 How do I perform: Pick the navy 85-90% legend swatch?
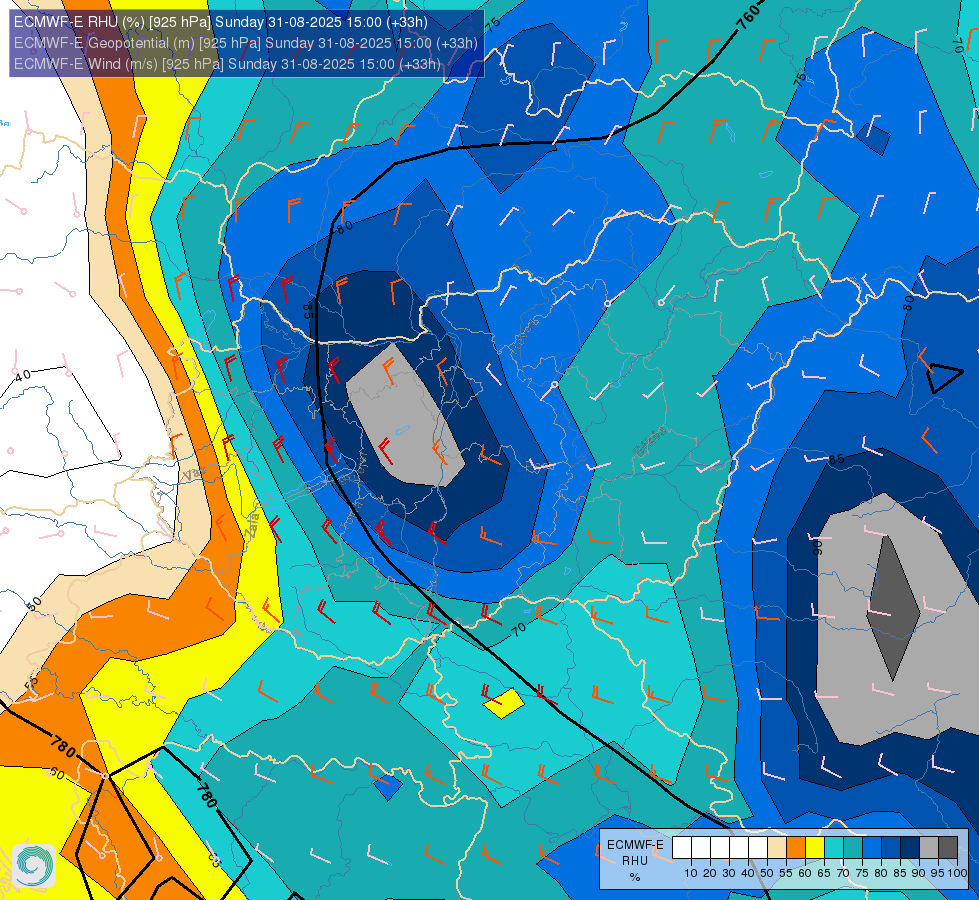tap(910, 848)
